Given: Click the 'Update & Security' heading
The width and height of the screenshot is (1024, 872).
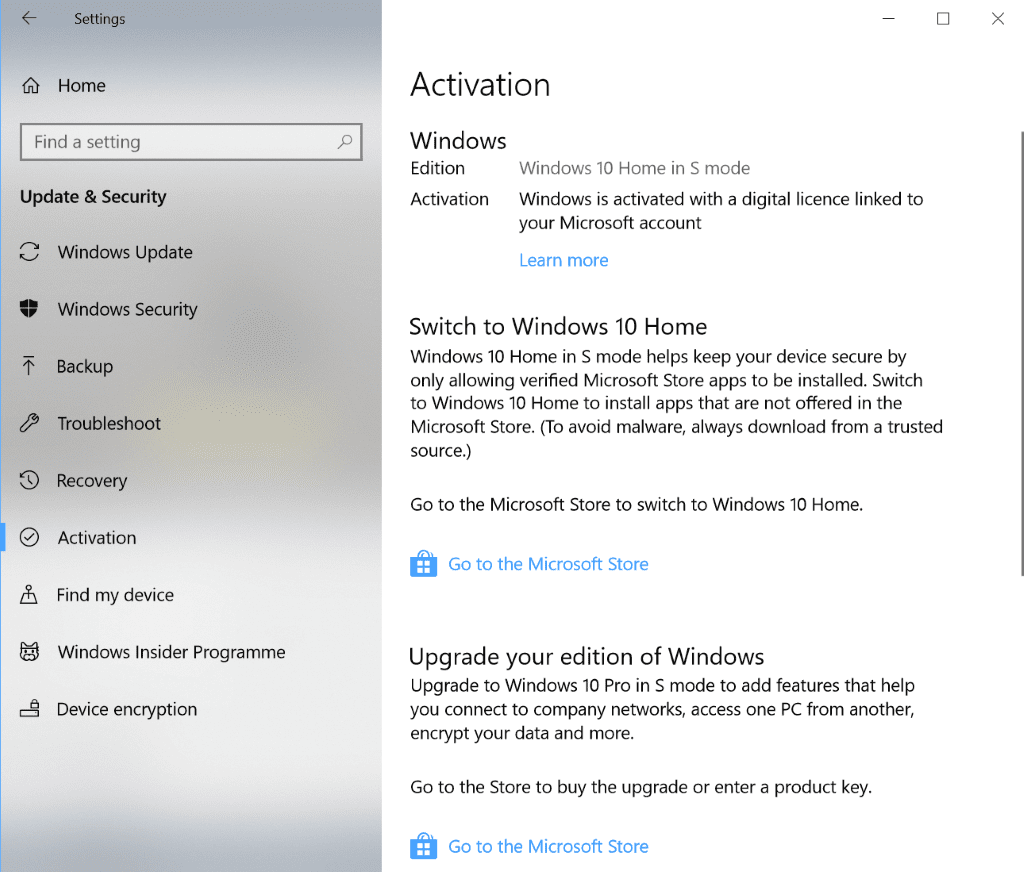Looking at the screenshot, I should (93, 197).
